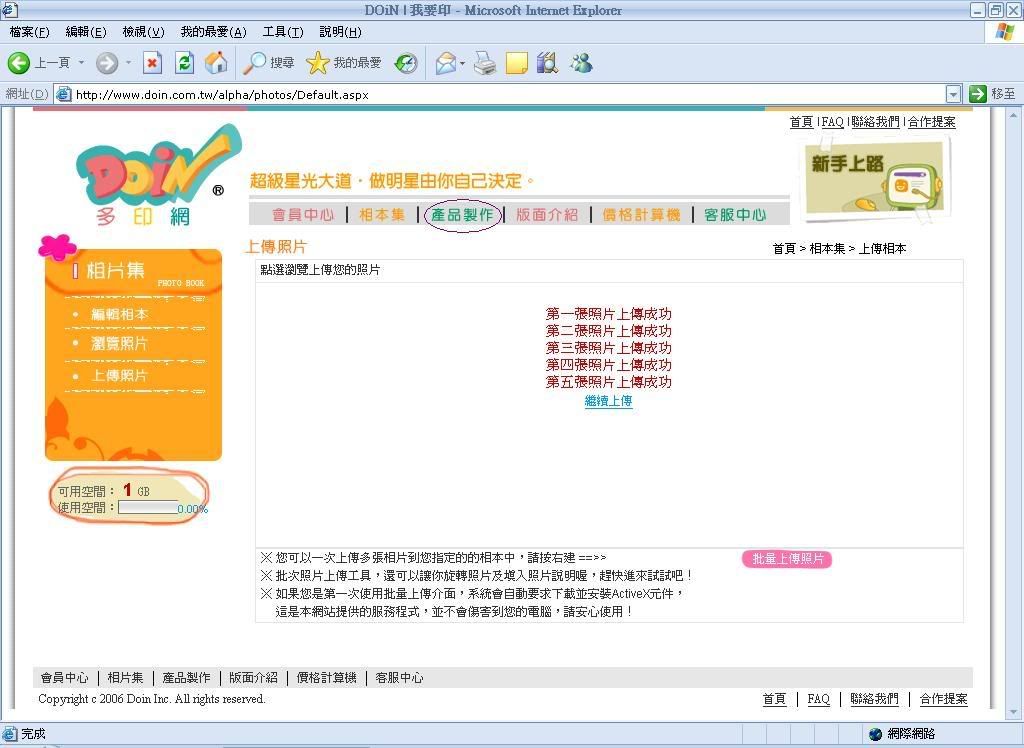Go to browser Home page icon
Screen dimensions: 1024x748
click(x=215, y=63)
